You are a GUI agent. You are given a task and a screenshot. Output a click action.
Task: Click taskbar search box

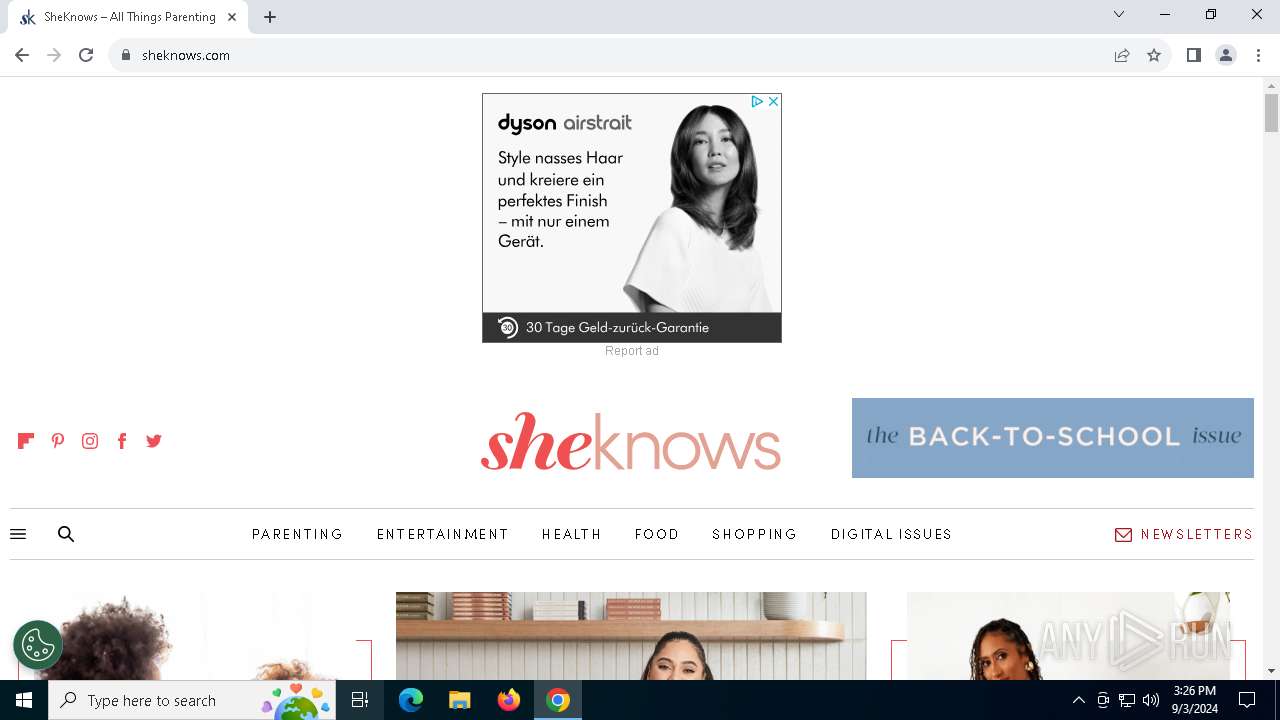(192, 700)
